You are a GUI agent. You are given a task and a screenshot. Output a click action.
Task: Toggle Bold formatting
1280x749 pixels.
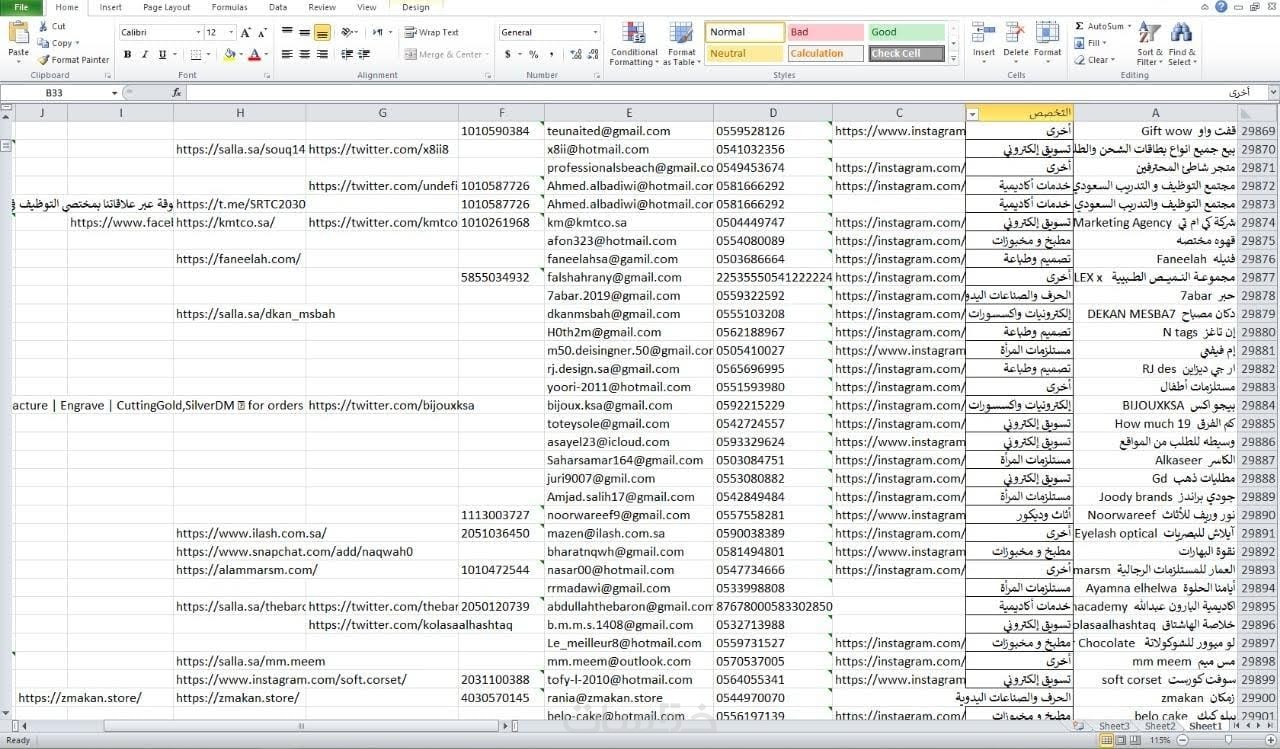pyautogui.click(x=128, y=55)
